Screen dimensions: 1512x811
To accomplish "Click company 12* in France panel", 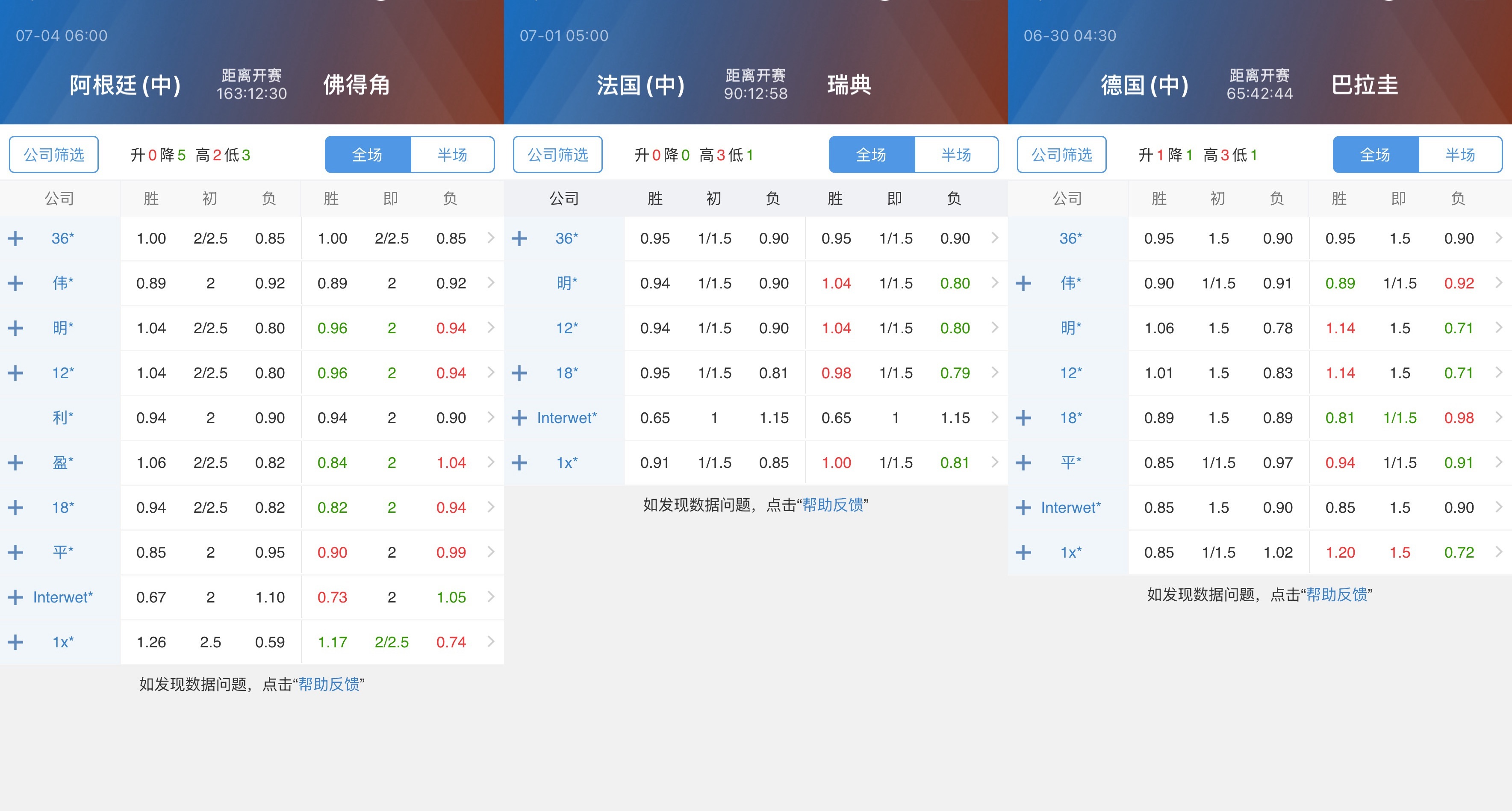I will [x=567, y=328].
